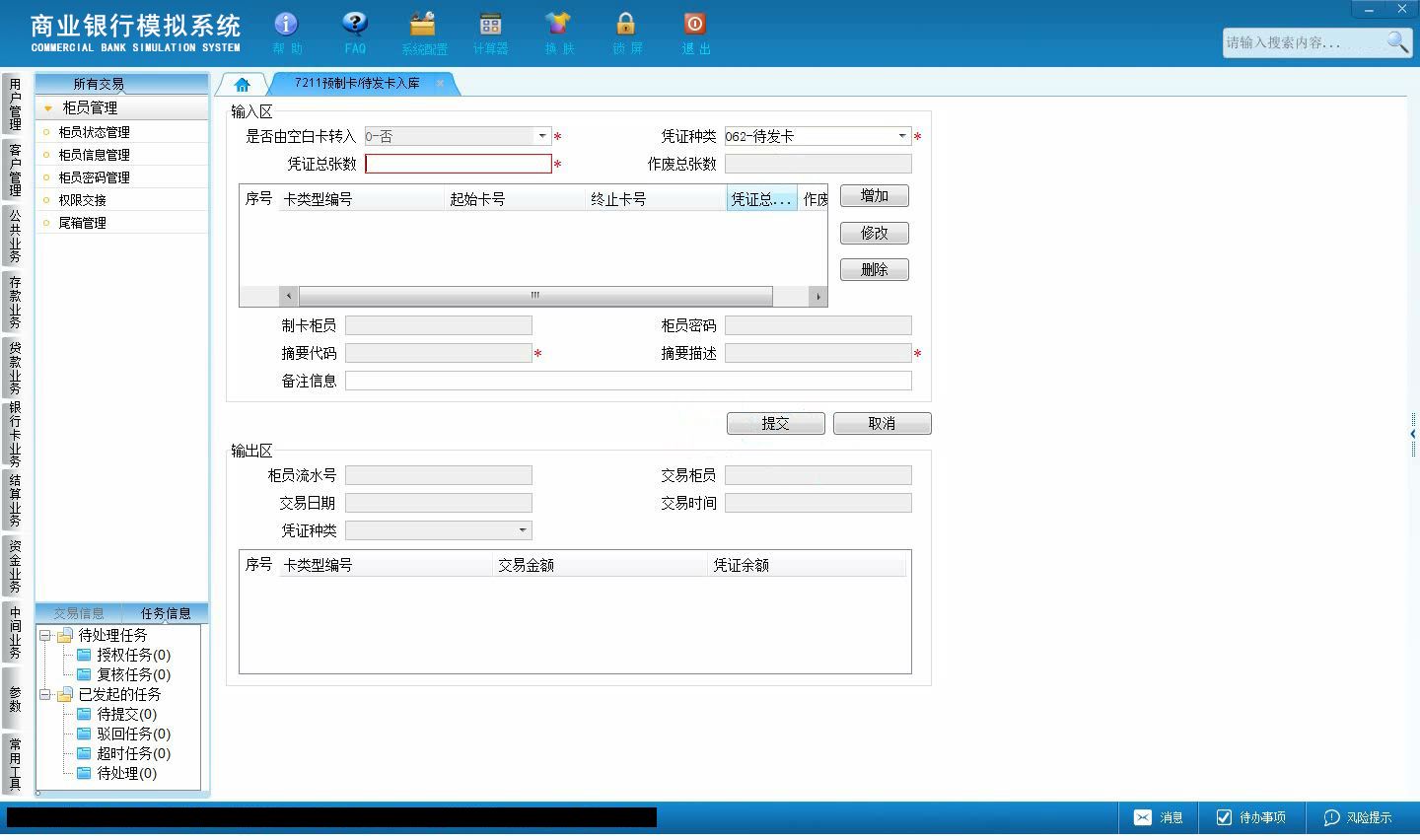Open 风险提示 risk alerts
The image size is (1420, 840).
coord(1358,817)
